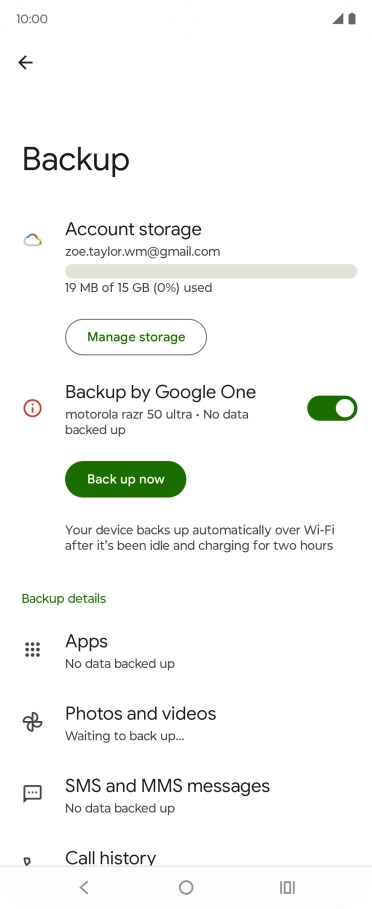This screenshot has width=372, height=909.
Task: Tap the Photos pinwheel icon
Action: point(32,722)
